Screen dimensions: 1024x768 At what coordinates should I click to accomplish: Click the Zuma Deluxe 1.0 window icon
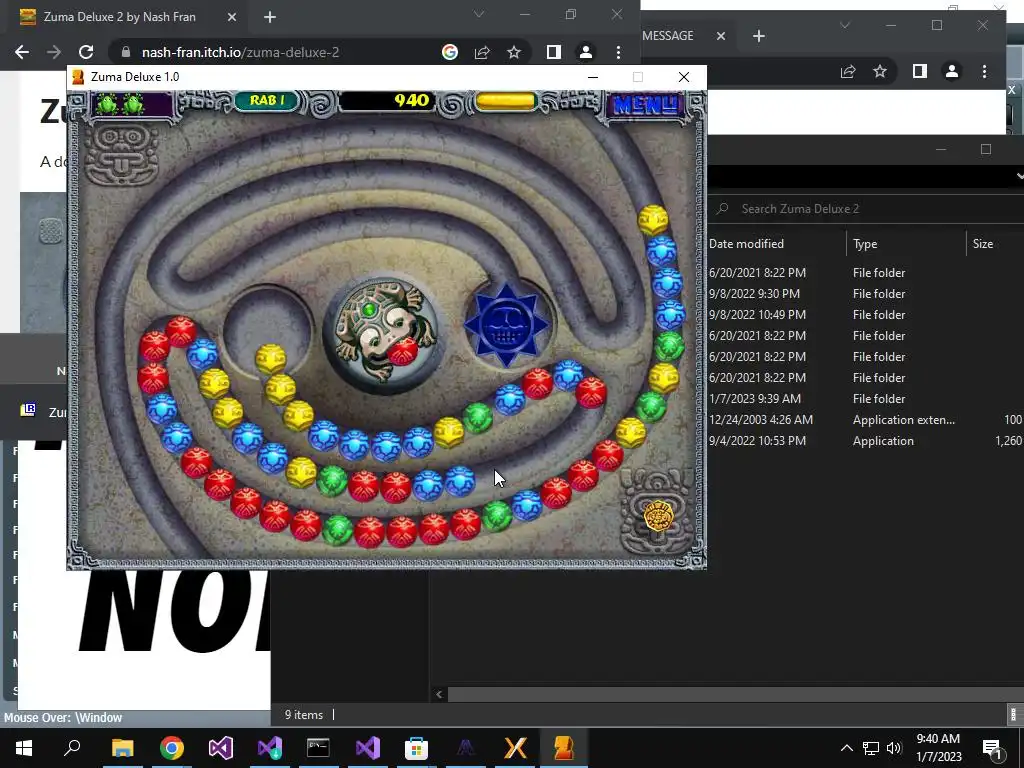(x=78, y=77)
